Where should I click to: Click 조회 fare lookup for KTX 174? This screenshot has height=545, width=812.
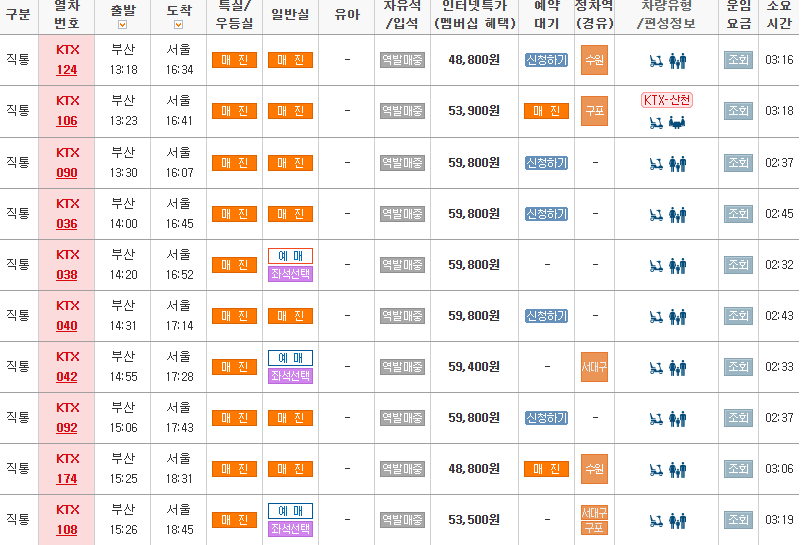pyautogui.click(x=738, y=469)
